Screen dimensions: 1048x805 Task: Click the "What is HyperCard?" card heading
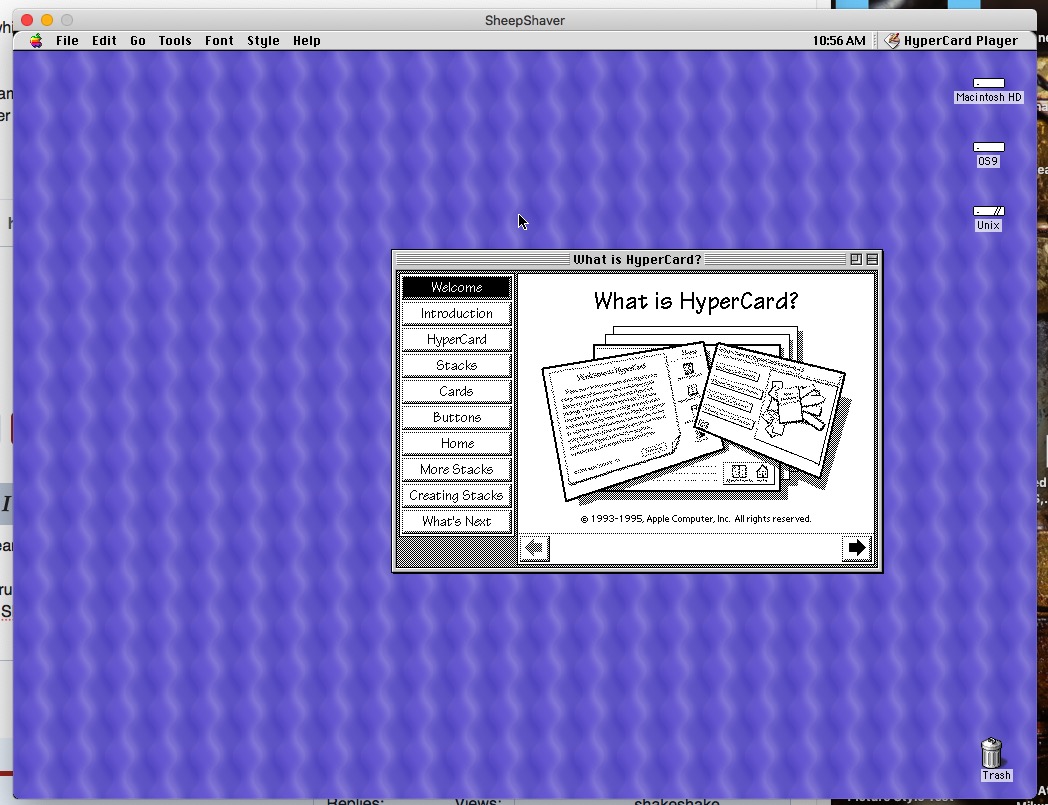point(696,301)
